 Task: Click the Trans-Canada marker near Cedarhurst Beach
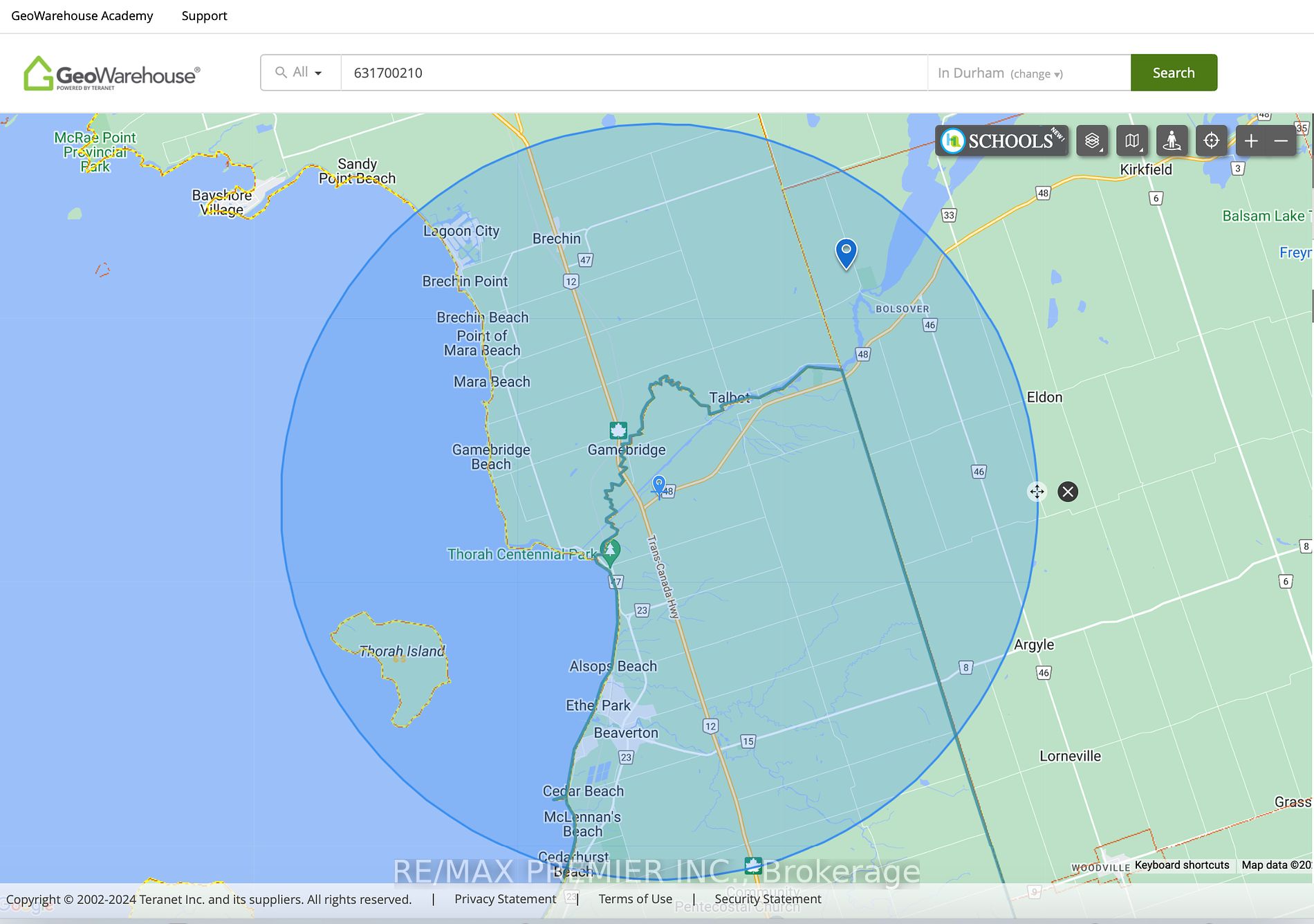tap(753, 865)
